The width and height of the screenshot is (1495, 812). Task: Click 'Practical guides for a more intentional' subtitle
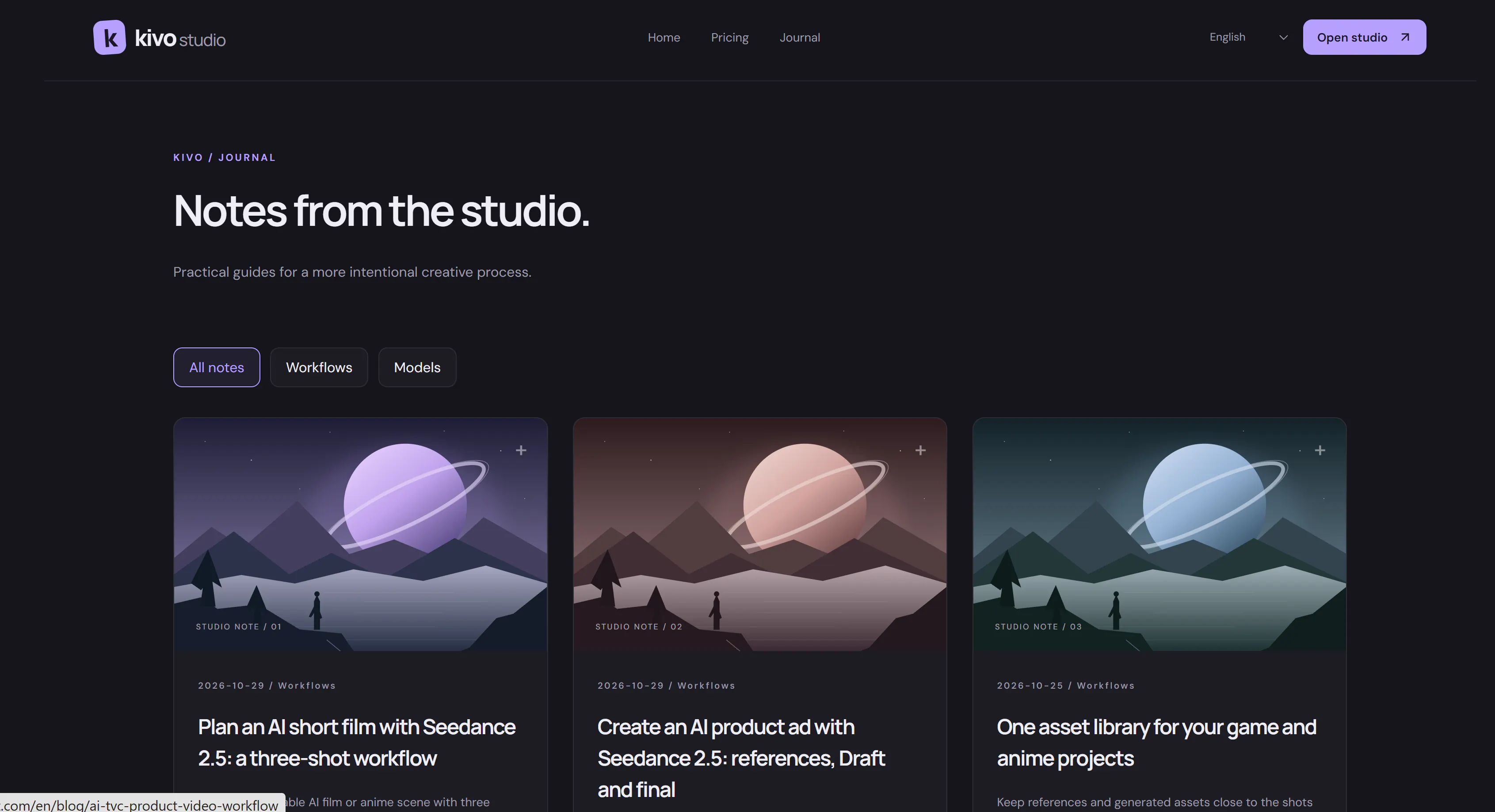point(352,272)
